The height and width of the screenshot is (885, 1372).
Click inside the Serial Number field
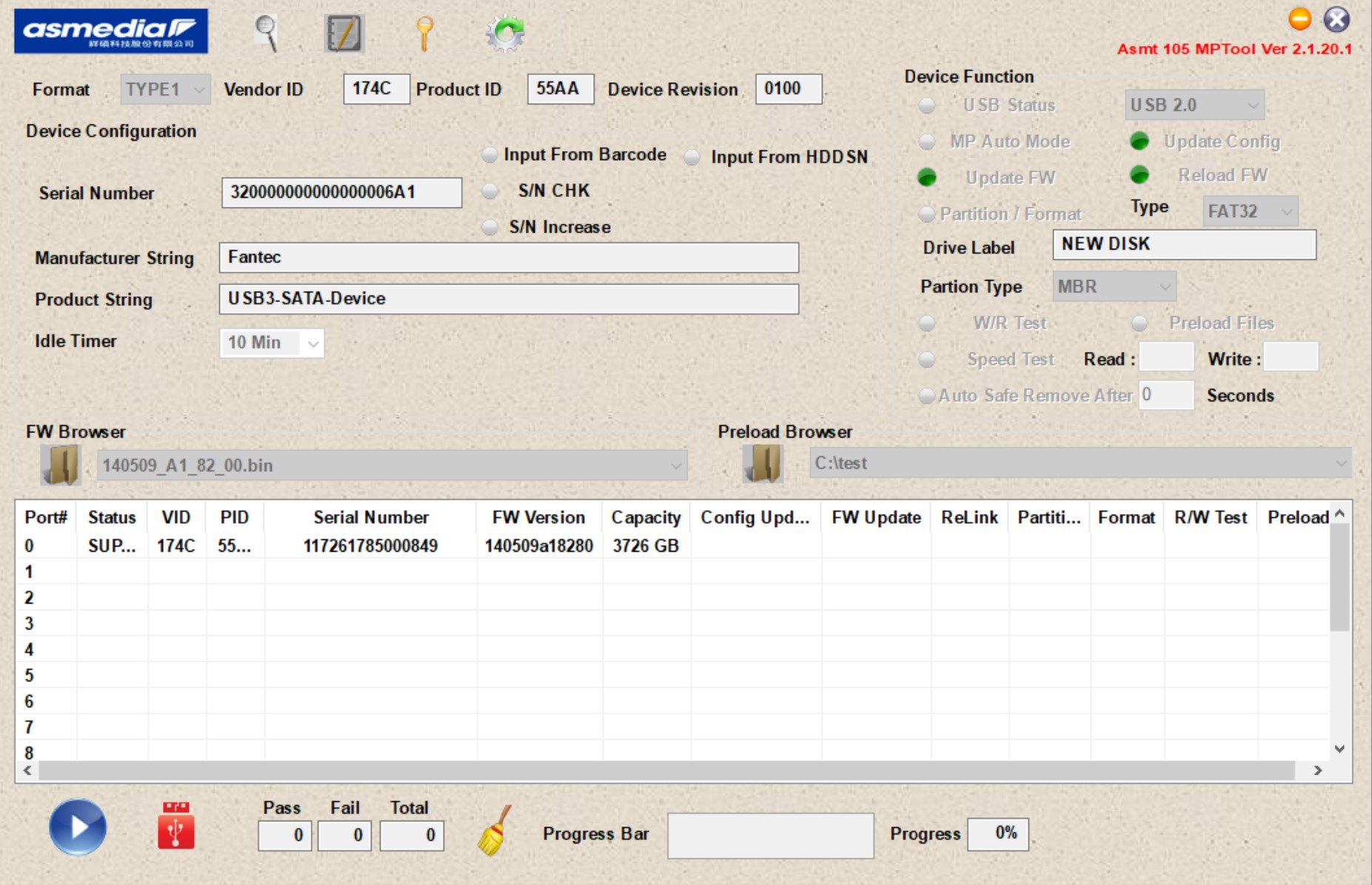[341, 192]
